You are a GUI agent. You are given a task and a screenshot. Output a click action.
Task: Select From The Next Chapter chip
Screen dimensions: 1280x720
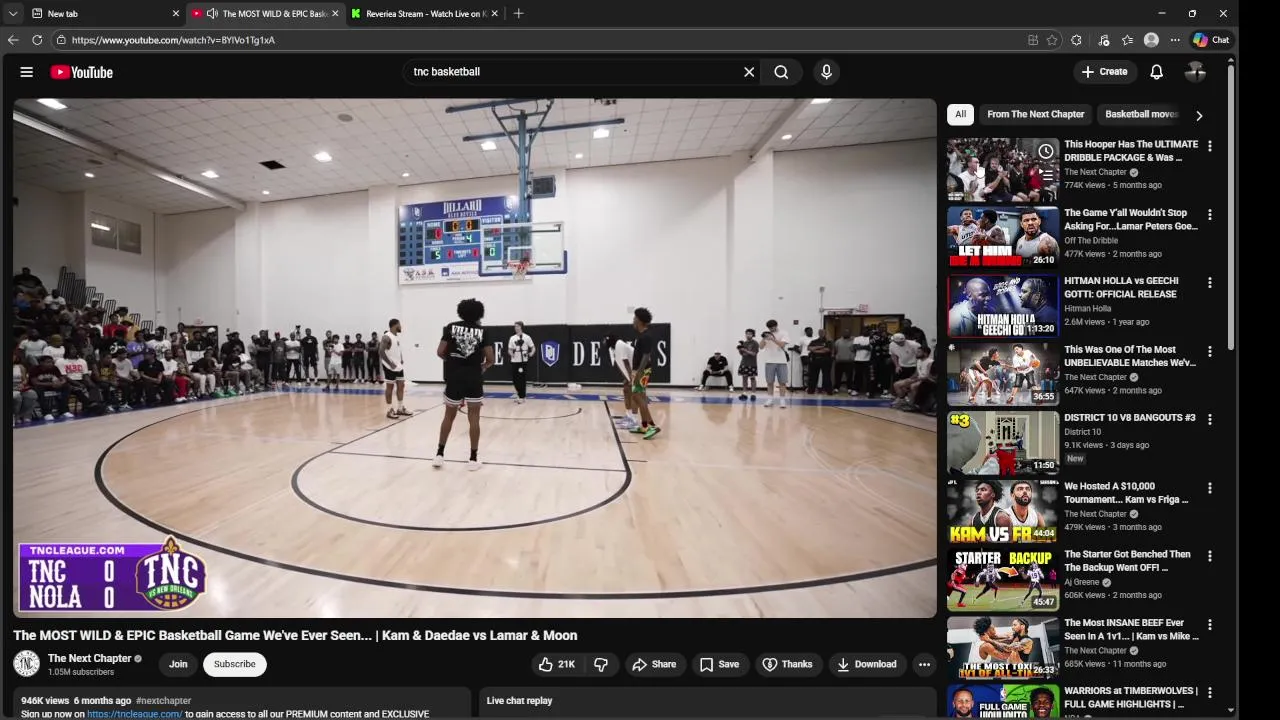point(1036,114)
